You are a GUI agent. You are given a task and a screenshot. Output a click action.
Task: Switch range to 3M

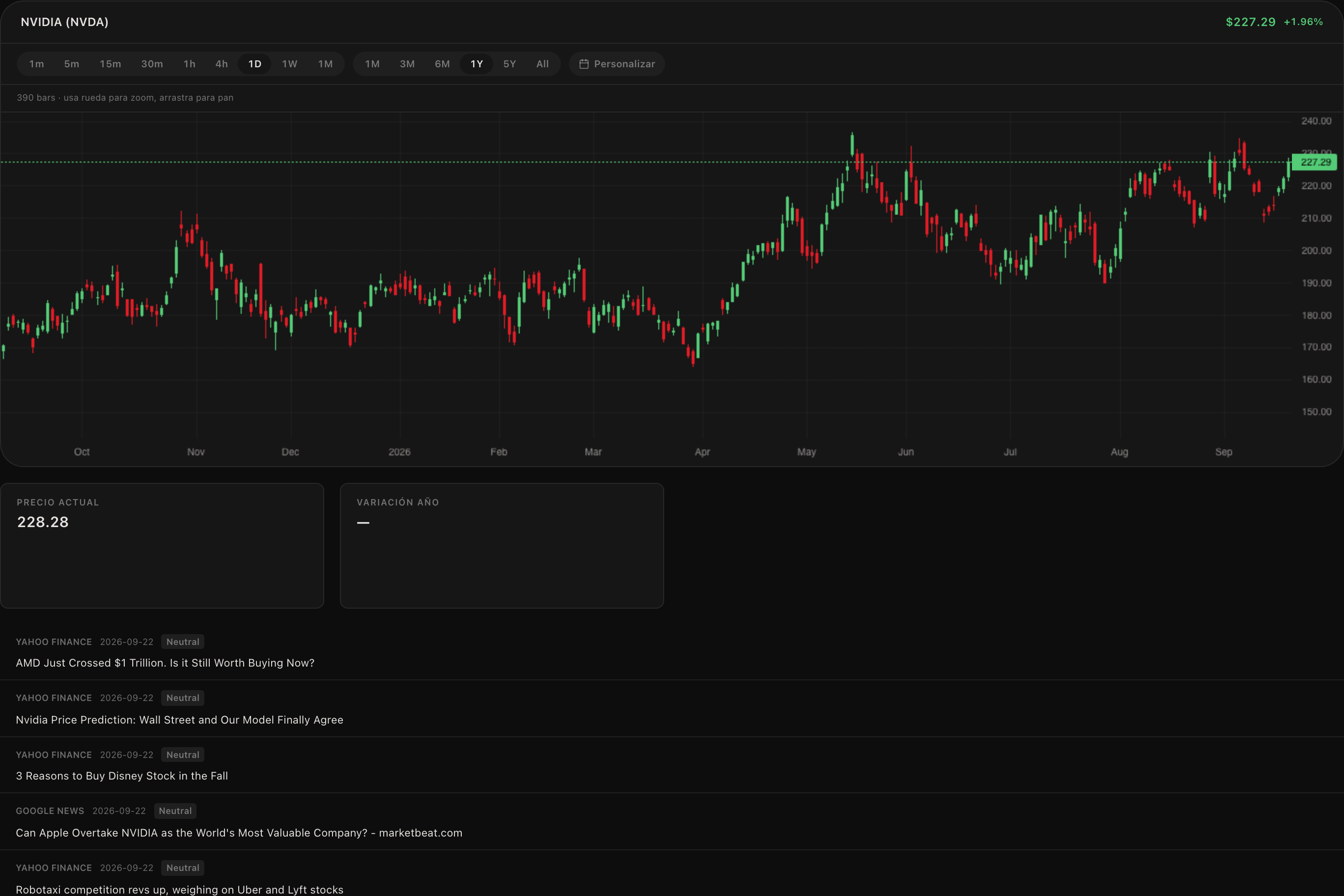coord(407,64)
